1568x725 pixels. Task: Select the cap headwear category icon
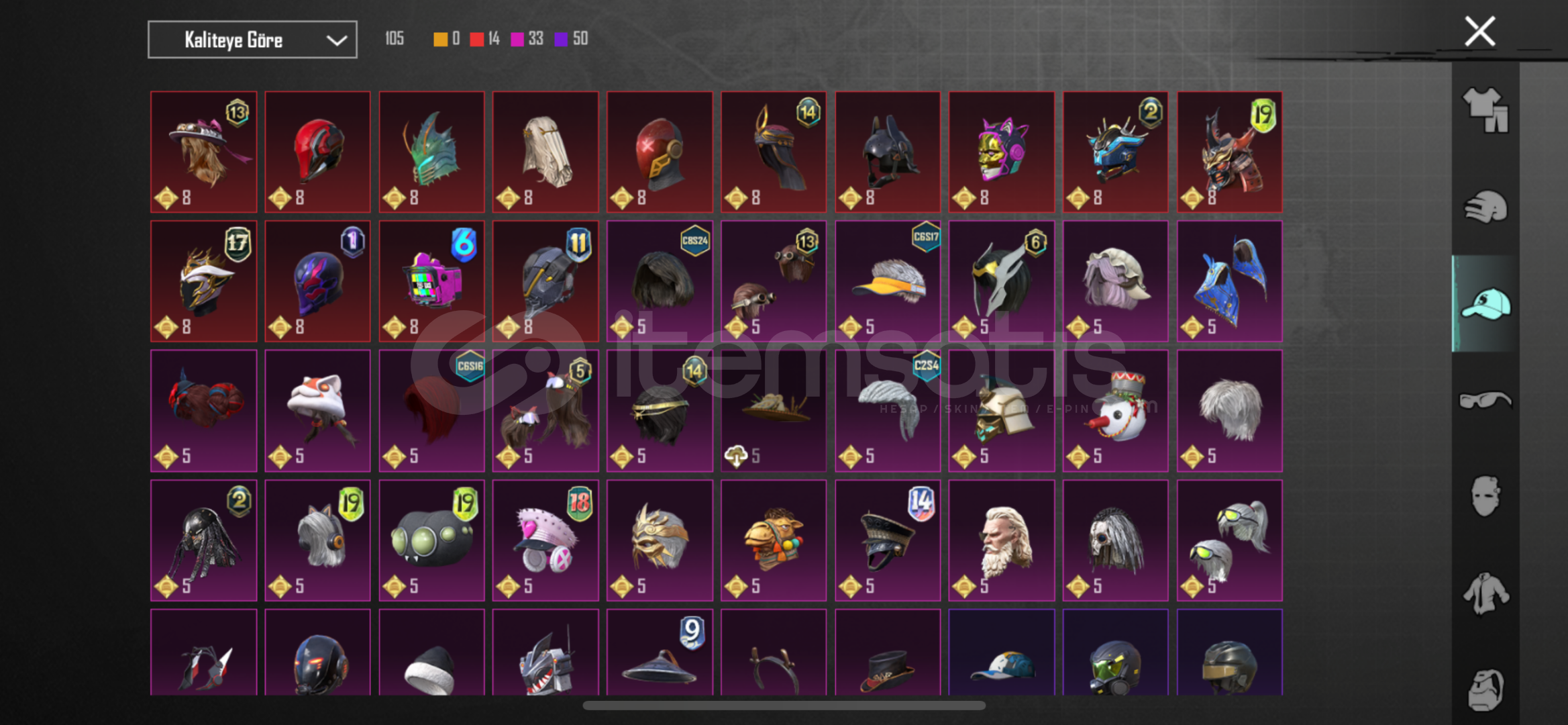pos(1485,303)
